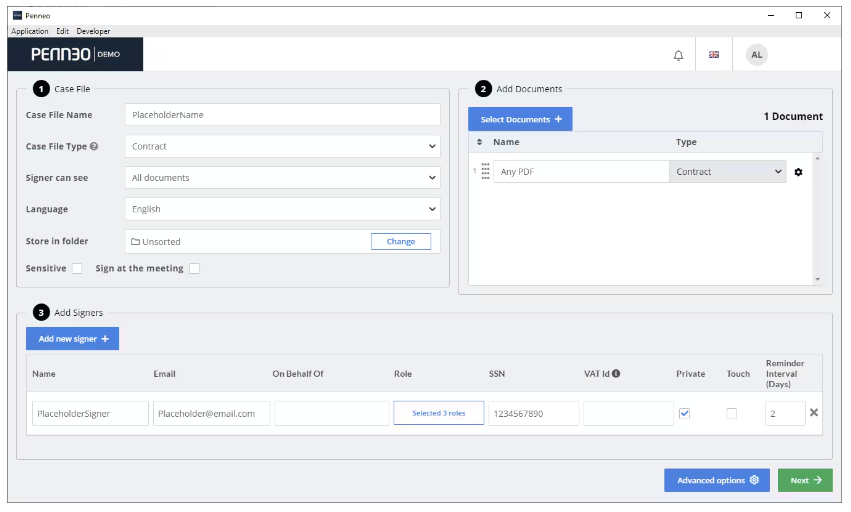Open the Case File Type help icon
Viewport: 851px width, 512px height.
(94, 147)
